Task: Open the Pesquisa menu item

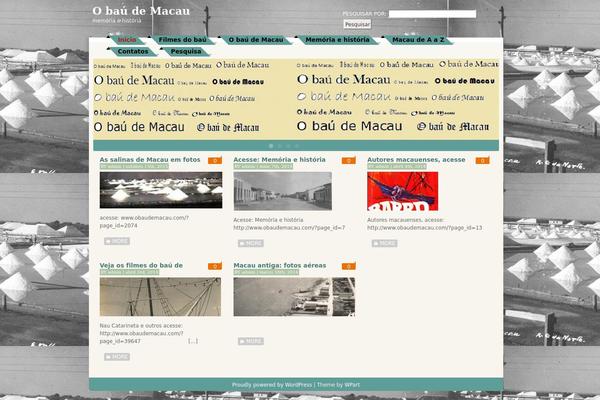Action: [x=186, y=51]
